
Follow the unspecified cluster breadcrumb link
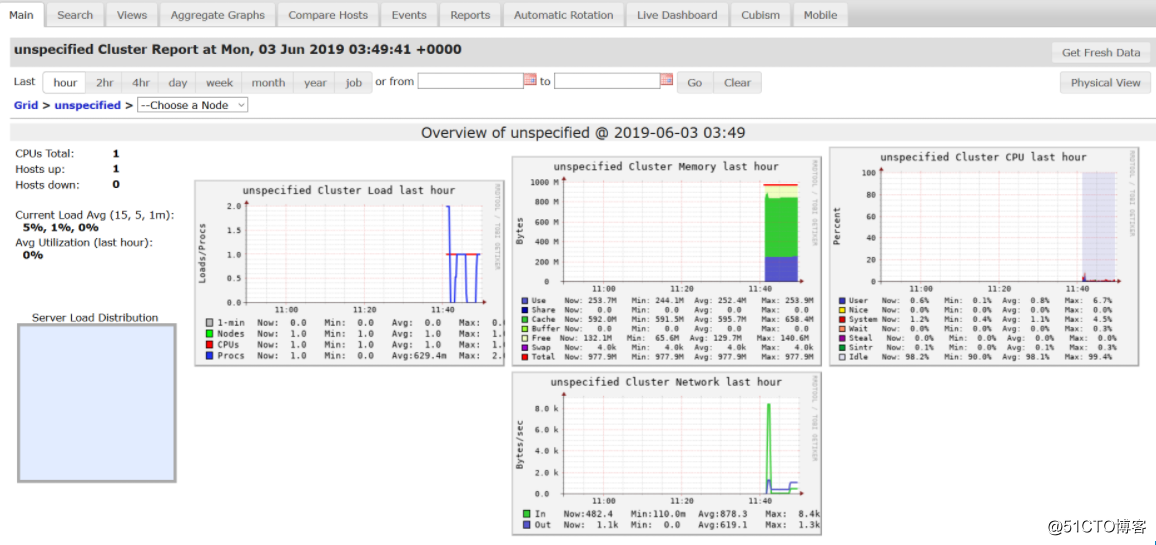(x=87, y=105)
